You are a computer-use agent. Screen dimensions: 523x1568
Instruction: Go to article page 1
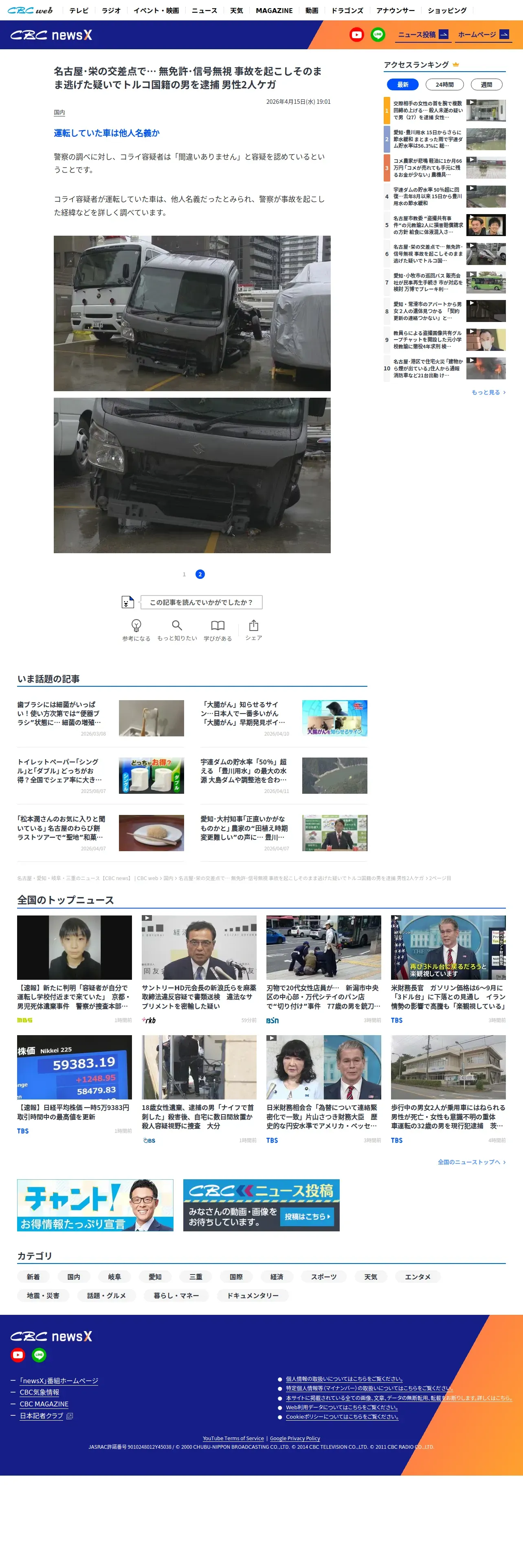[x=185, y=574]
